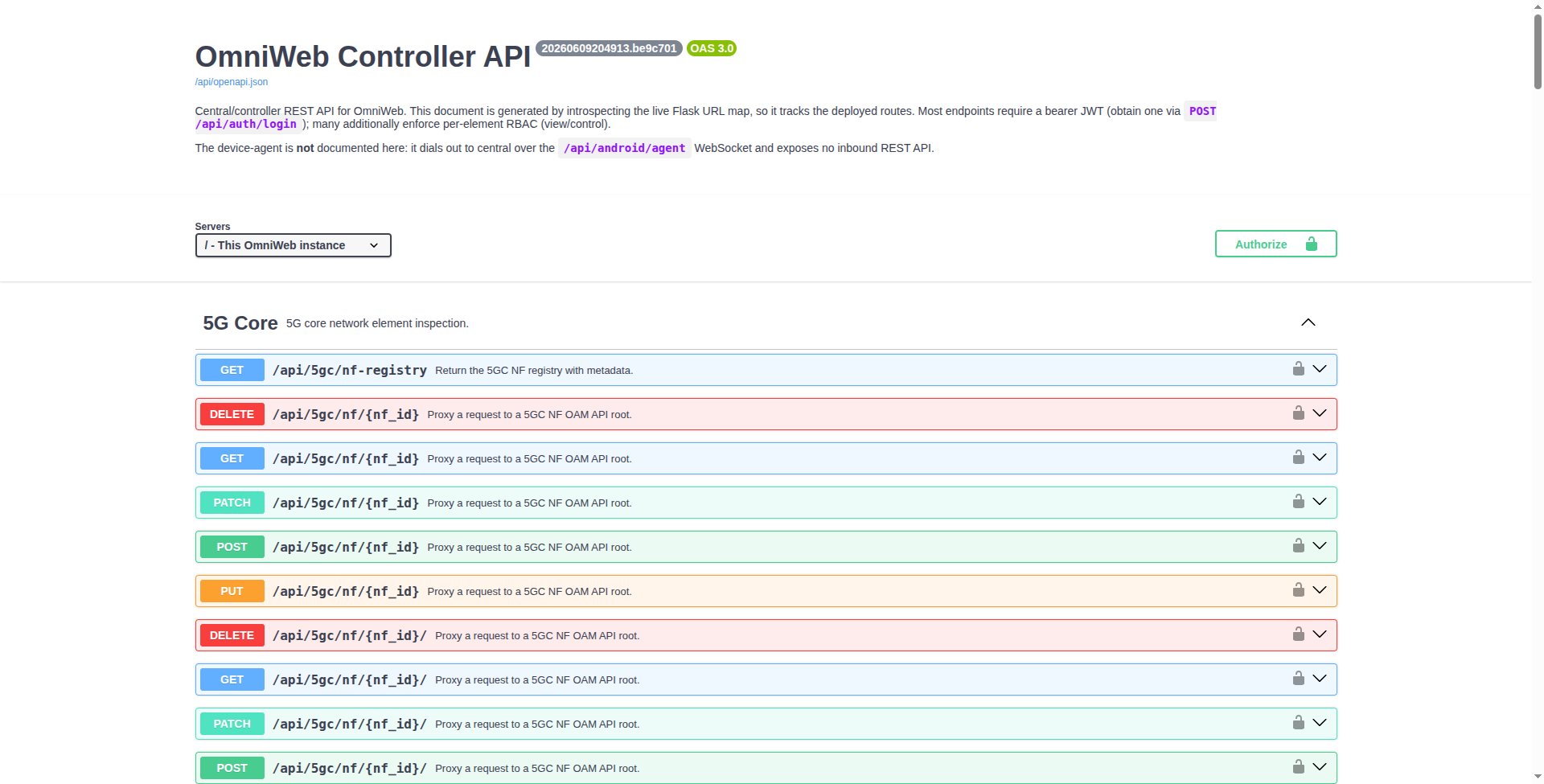This screenshot has width=1544, height=784.
Task: Click the vertical scrollbar thumb
Action: click(1538, 50)
